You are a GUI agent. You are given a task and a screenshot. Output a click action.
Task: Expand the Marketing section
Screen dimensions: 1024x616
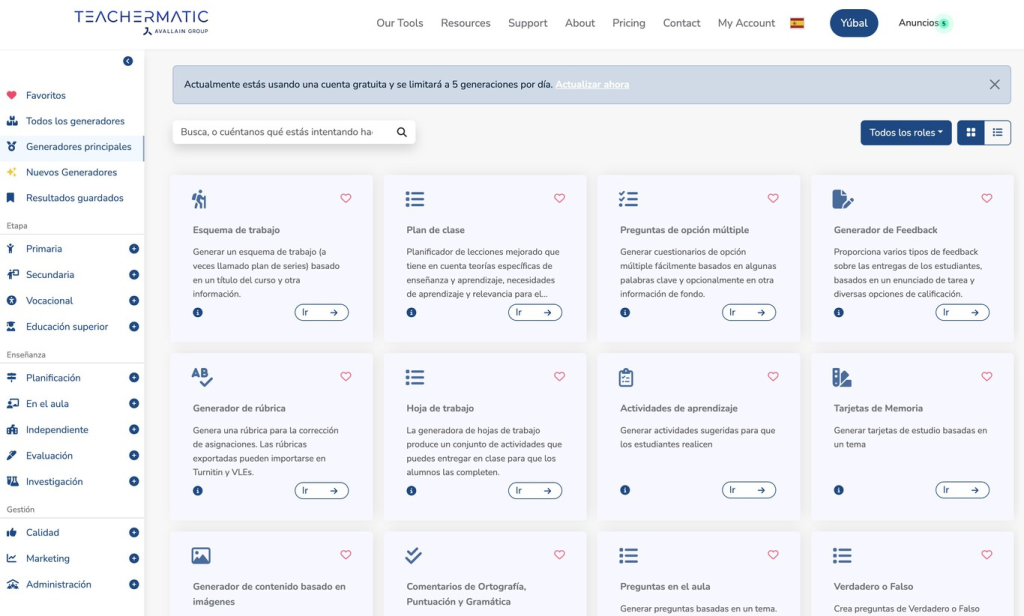pyautogui.click(x=134, y=559)
